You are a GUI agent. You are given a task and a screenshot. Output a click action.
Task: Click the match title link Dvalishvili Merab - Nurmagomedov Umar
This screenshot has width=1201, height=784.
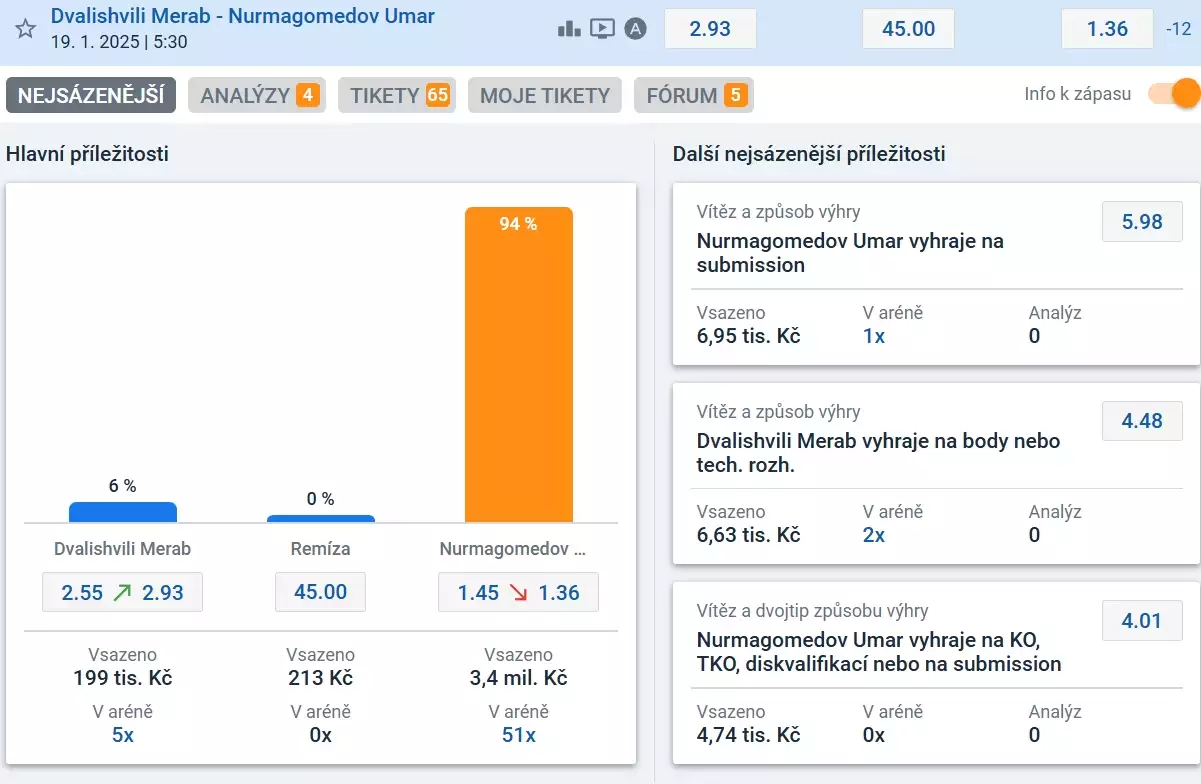pyautogui.click(x=243, y=17)
